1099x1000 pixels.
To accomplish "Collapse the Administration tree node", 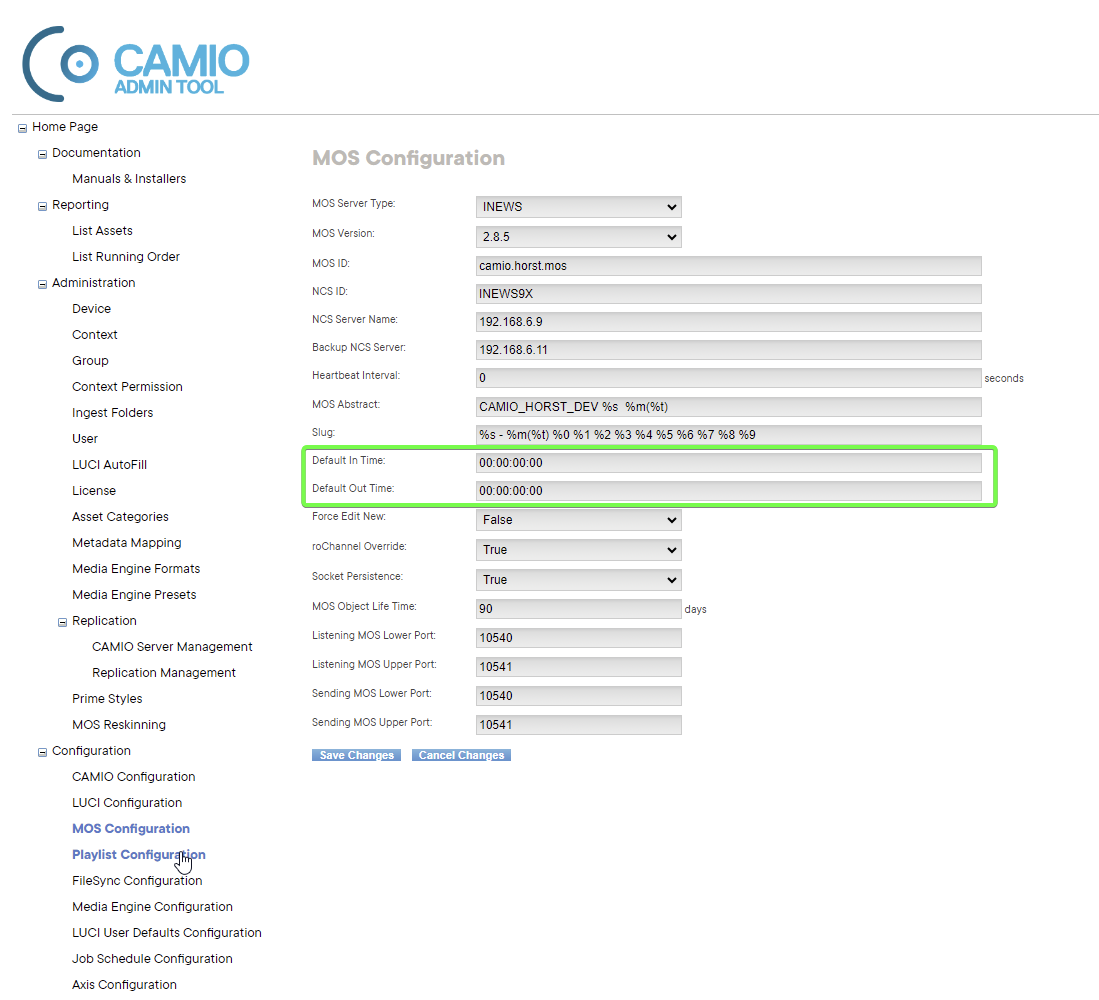I will [x=43, y=284].
